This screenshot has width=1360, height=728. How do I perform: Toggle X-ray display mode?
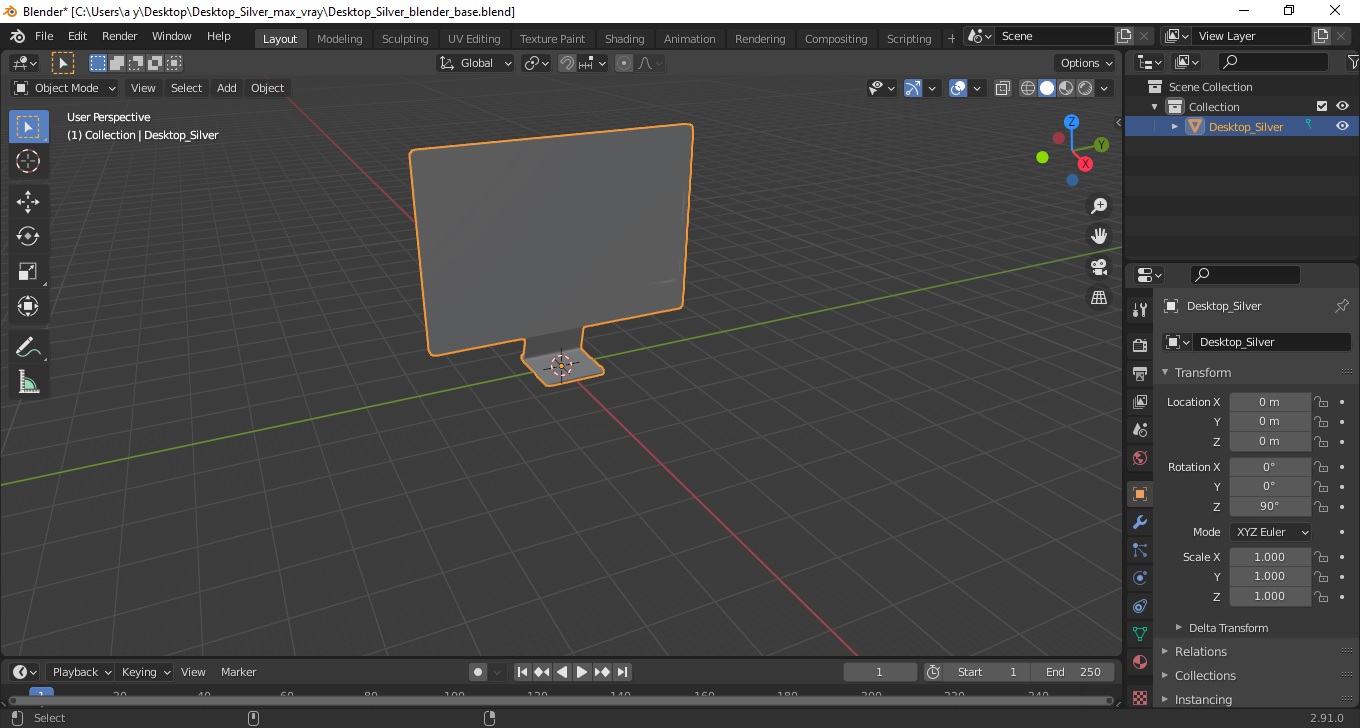click(x=1003, y=88)
